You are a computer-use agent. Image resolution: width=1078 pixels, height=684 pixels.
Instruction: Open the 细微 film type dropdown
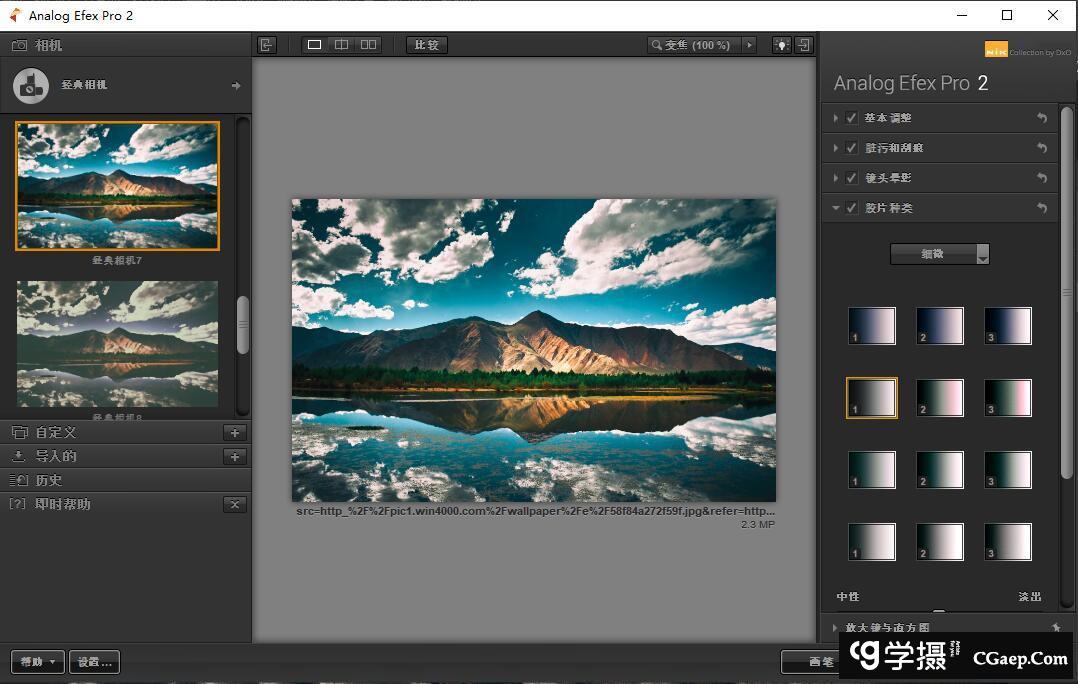(x=939, y=254)
